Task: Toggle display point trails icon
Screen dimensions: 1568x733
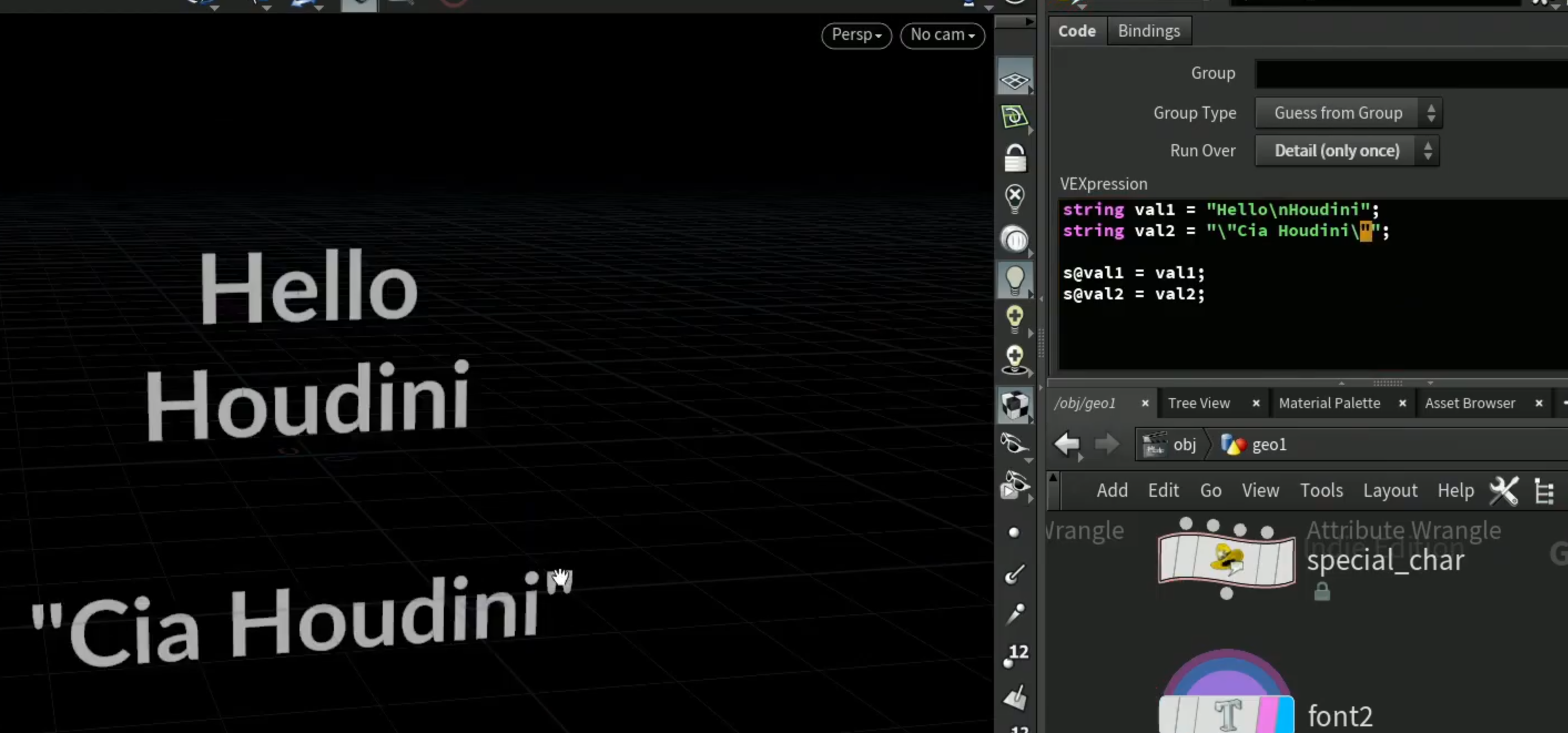Action: point(1014,614)
